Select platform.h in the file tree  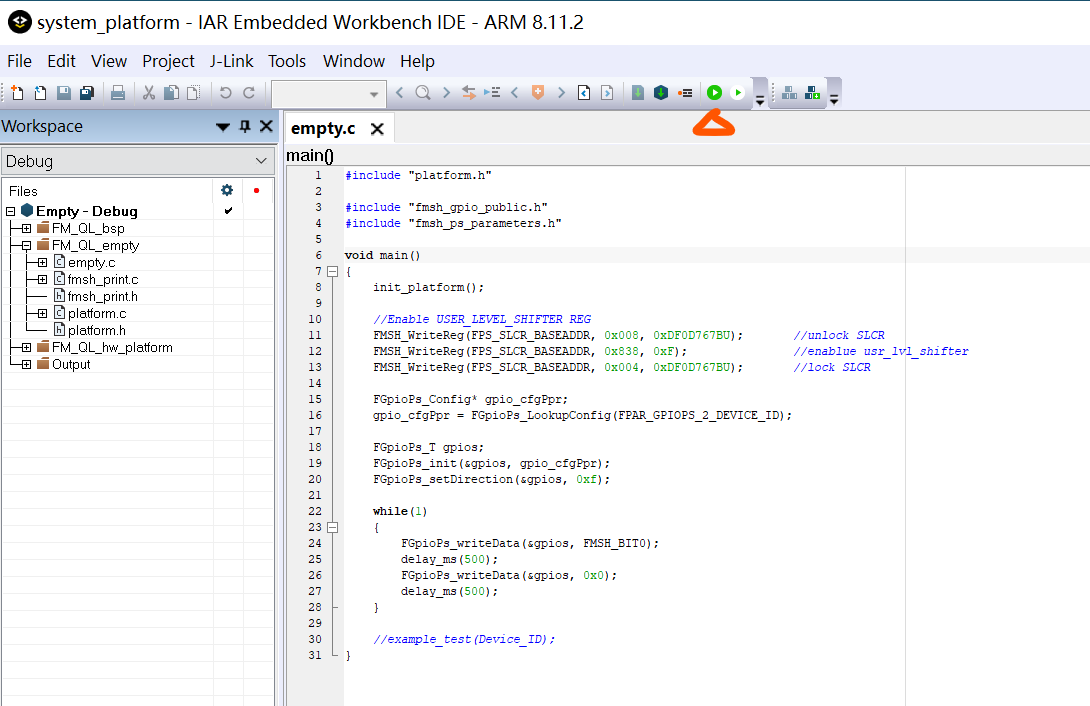pos(96,330)
